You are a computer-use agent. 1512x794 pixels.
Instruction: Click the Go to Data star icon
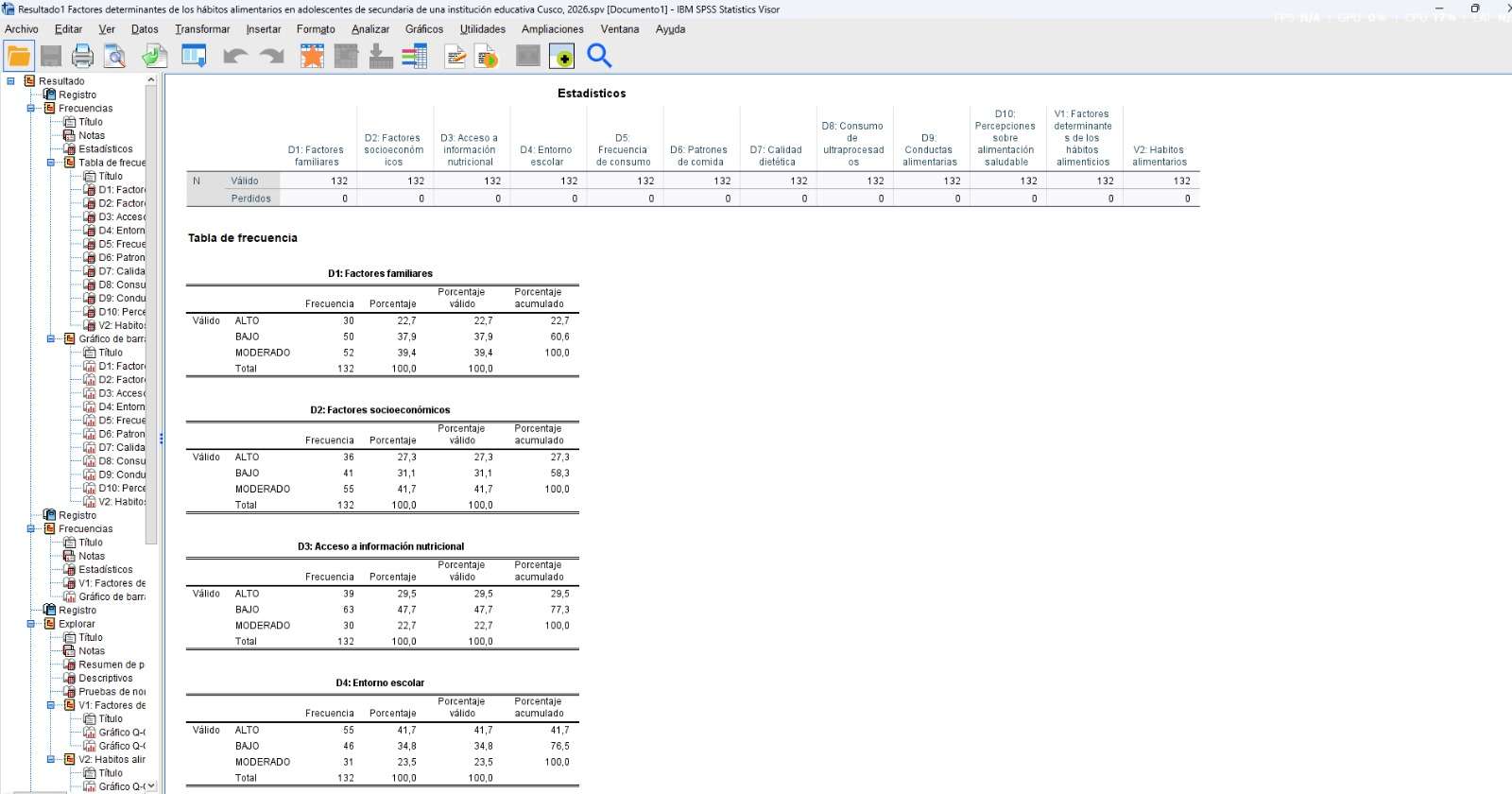click(312, 57)
